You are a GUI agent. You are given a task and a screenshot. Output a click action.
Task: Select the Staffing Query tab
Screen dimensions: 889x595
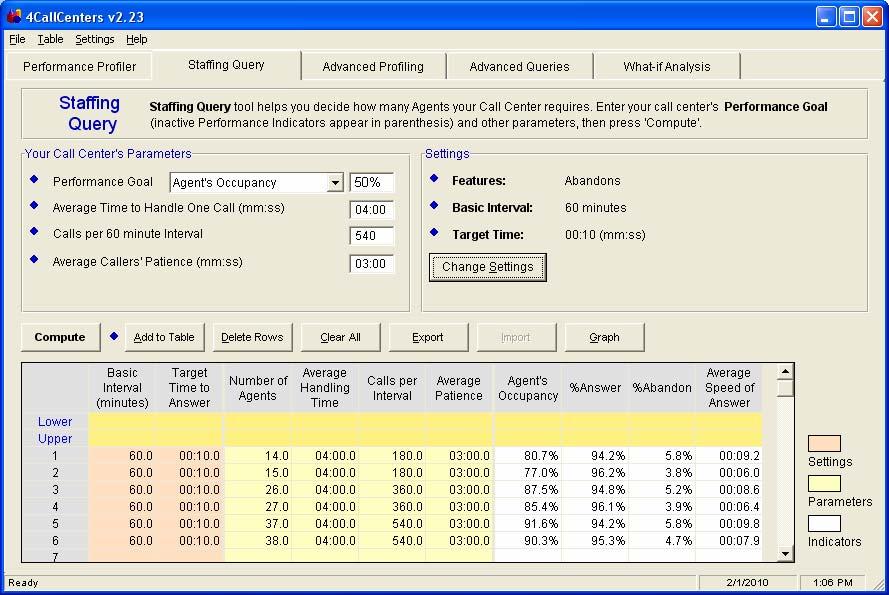[x=226, y=65]
